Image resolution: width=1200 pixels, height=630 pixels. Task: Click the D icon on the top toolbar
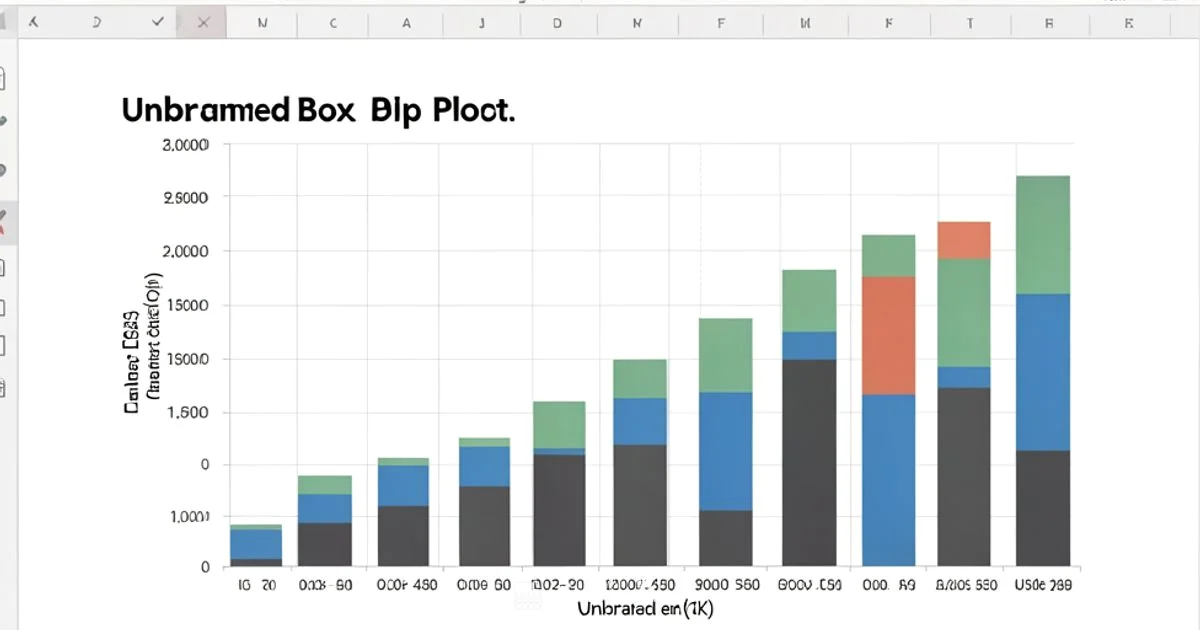pyautogui.click(x=96, y=19)
